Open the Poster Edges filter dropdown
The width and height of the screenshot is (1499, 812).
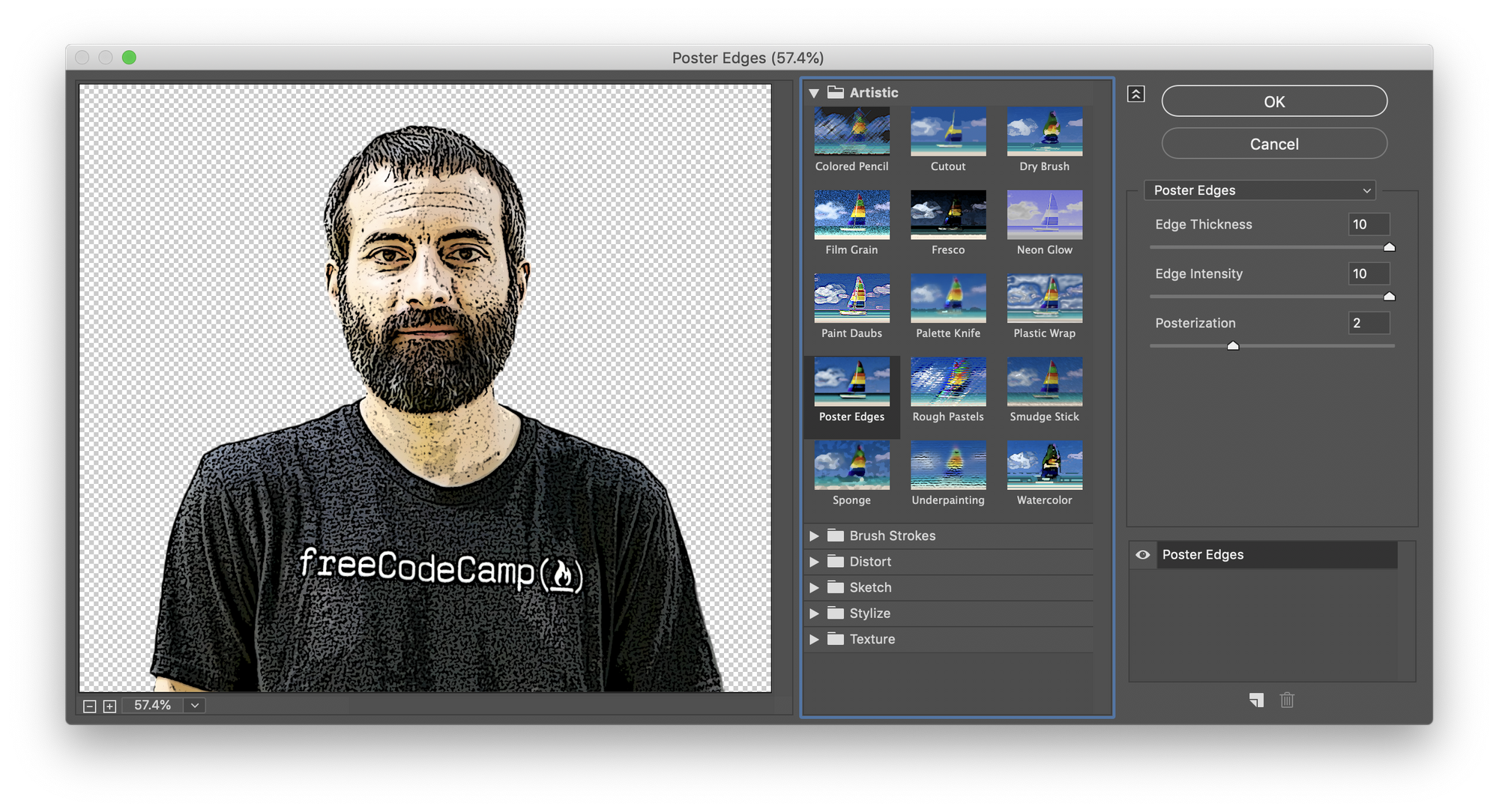point(1261,190)
